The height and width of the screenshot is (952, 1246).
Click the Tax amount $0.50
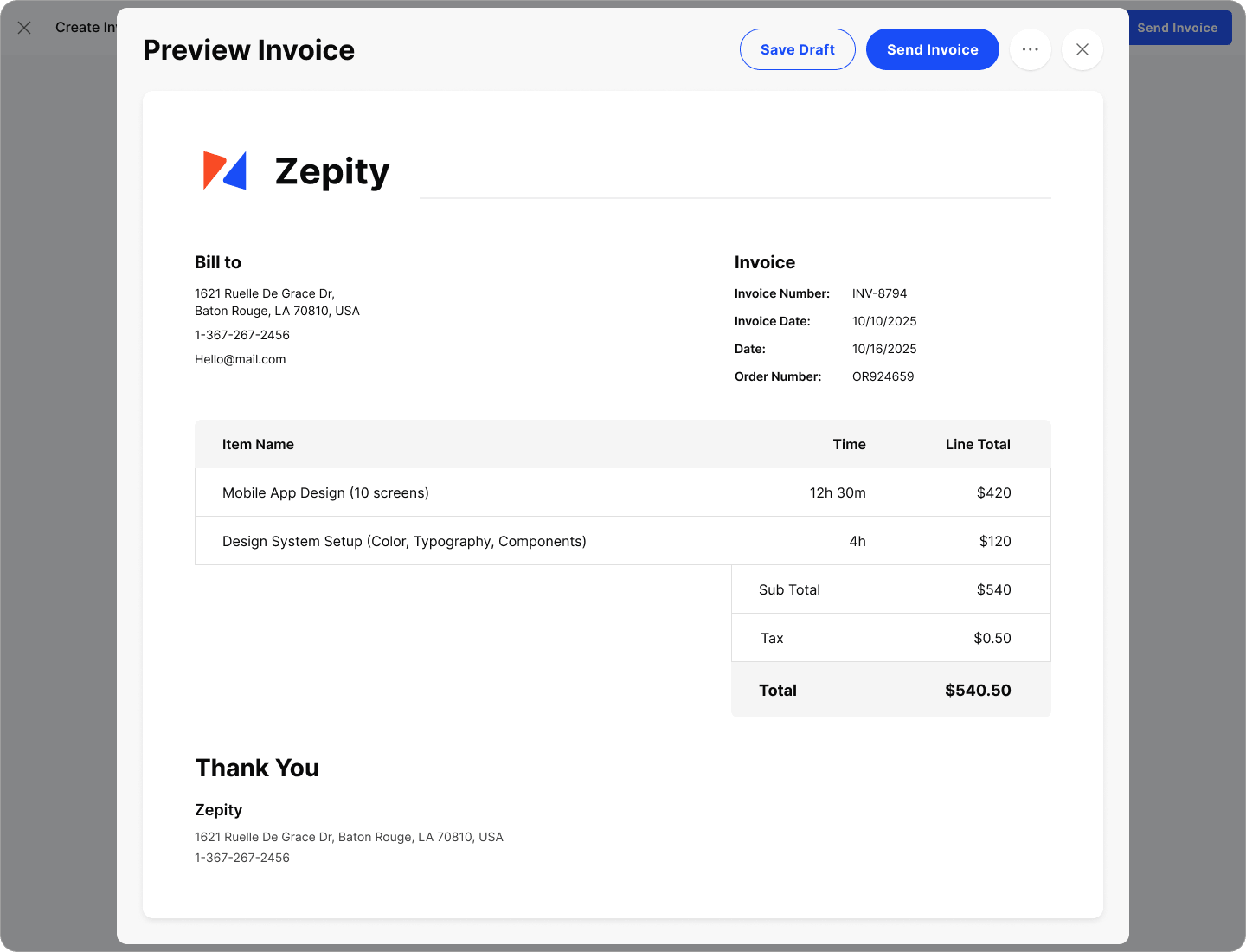tap(992, 638)
